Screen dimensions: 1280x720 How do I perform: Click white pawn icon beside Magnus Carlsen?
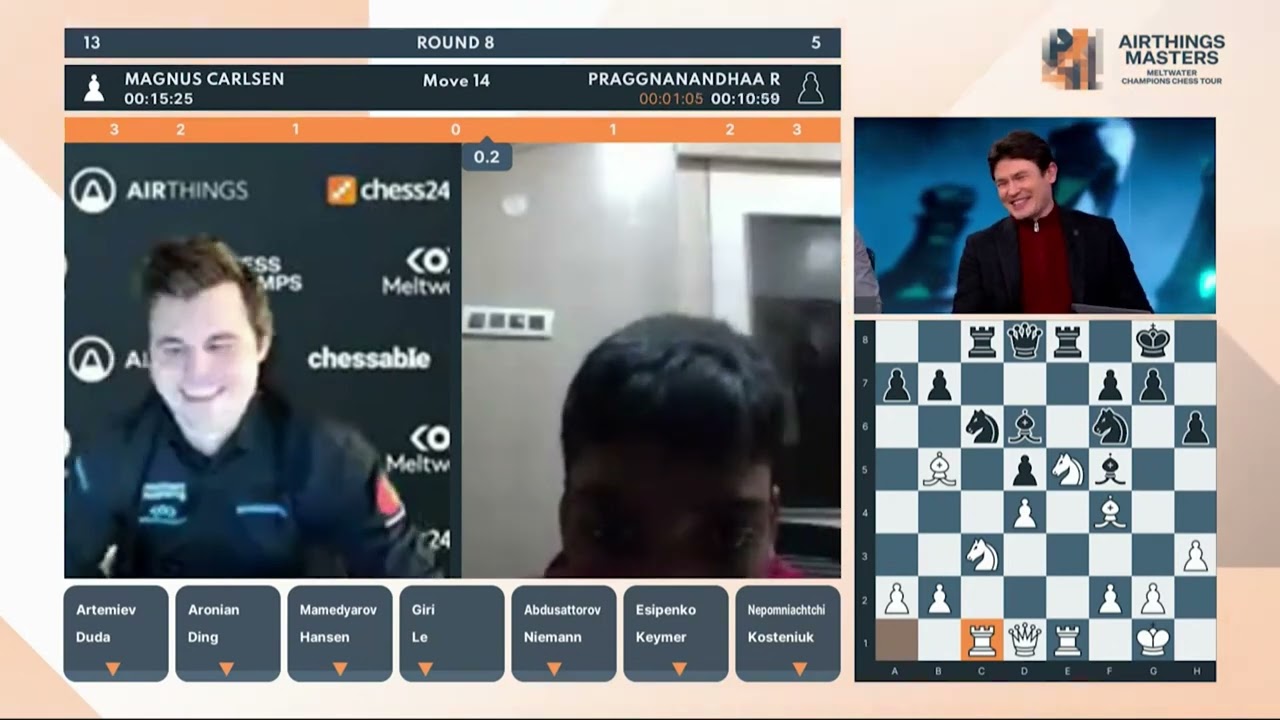tap(93, 88)
